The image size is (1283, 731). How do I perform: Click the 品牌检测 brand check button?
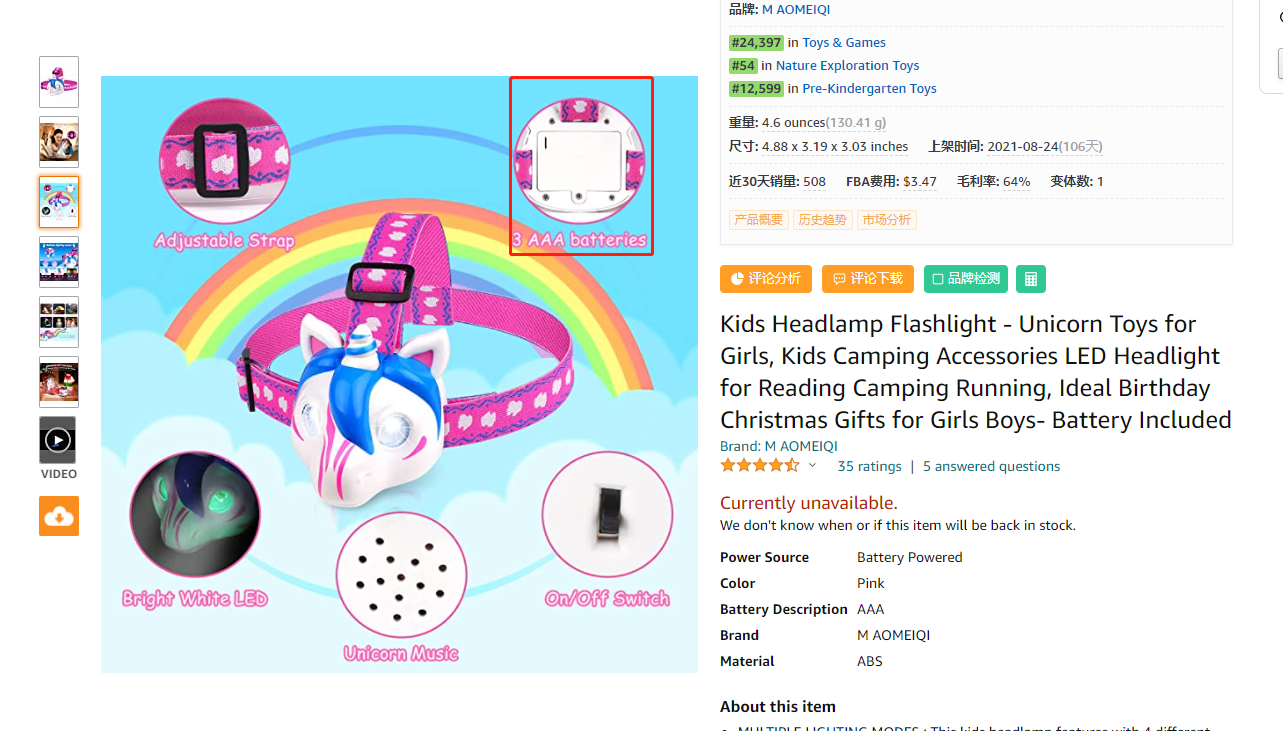(x=966, y=279)
